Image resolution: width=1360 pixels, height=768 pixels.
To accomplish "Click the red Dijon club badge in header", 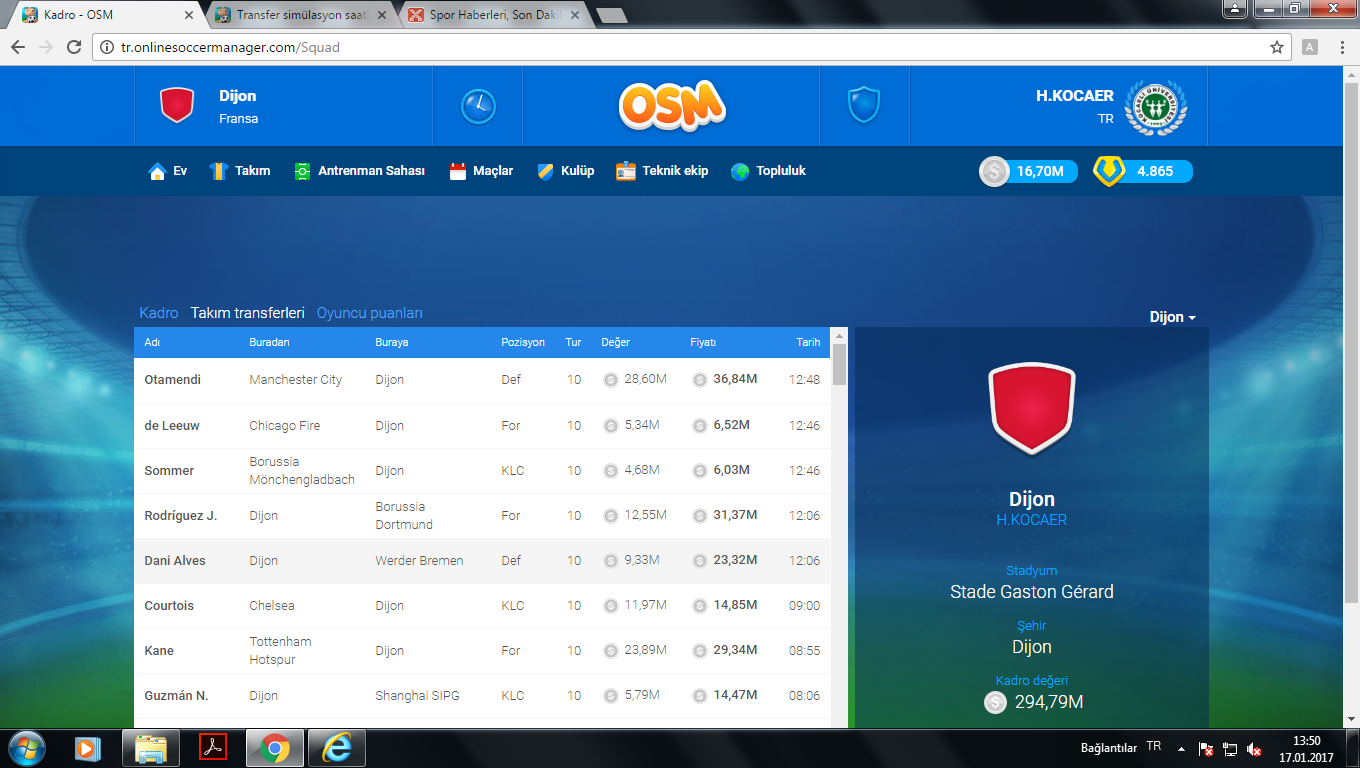I will tap(177, 105).
